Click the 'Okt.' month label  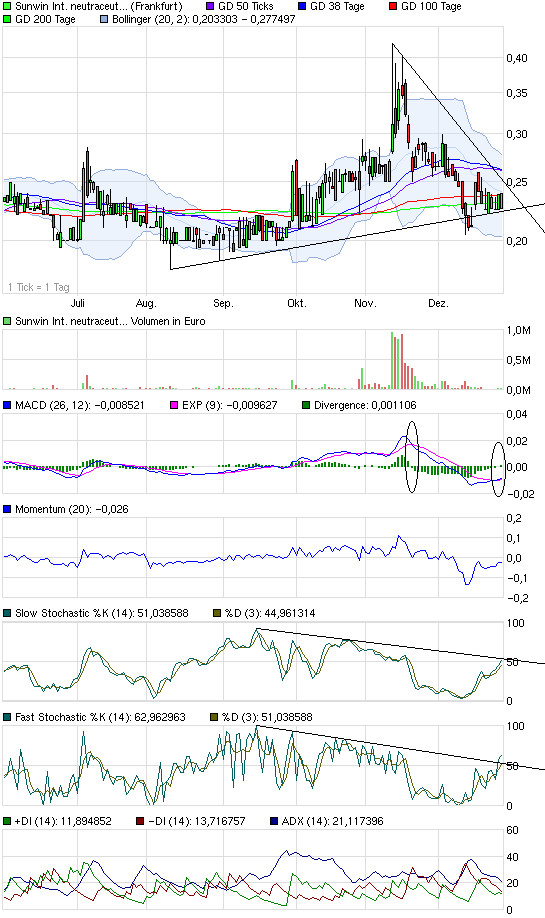point(297,303)
